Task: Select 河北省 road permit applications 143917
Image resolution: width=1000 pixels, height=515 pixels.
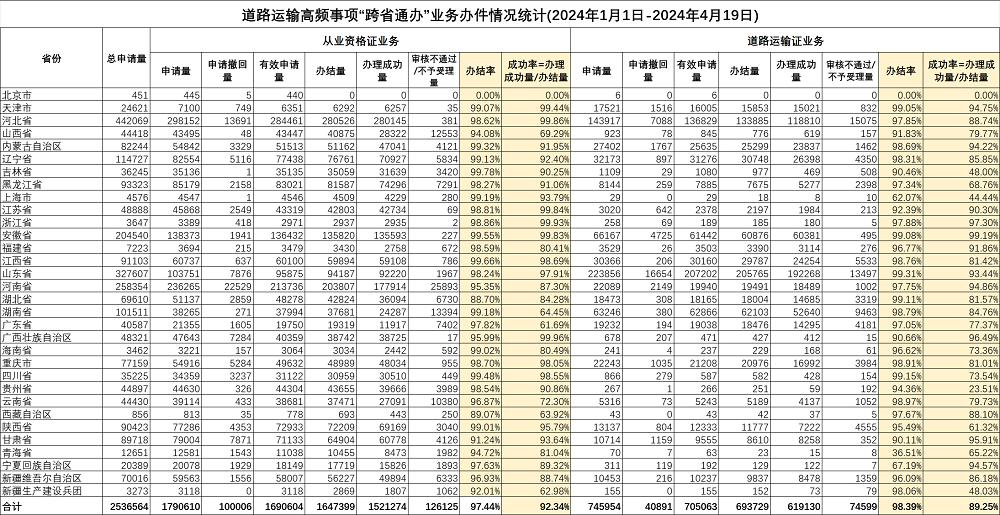Action: click(x=603, y=119)
